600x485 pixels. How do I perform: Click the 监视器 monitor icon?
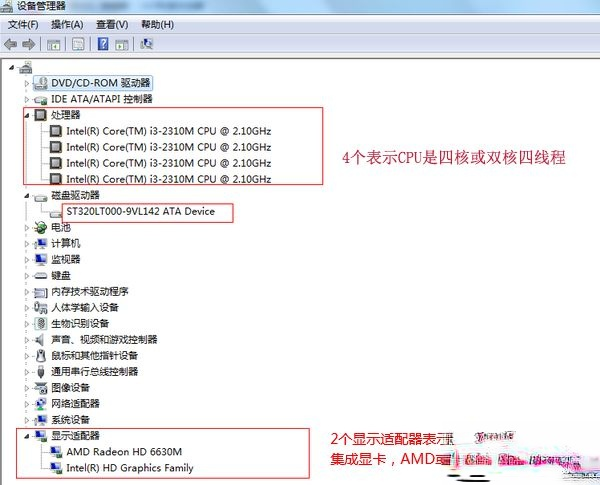pos(41,260)
